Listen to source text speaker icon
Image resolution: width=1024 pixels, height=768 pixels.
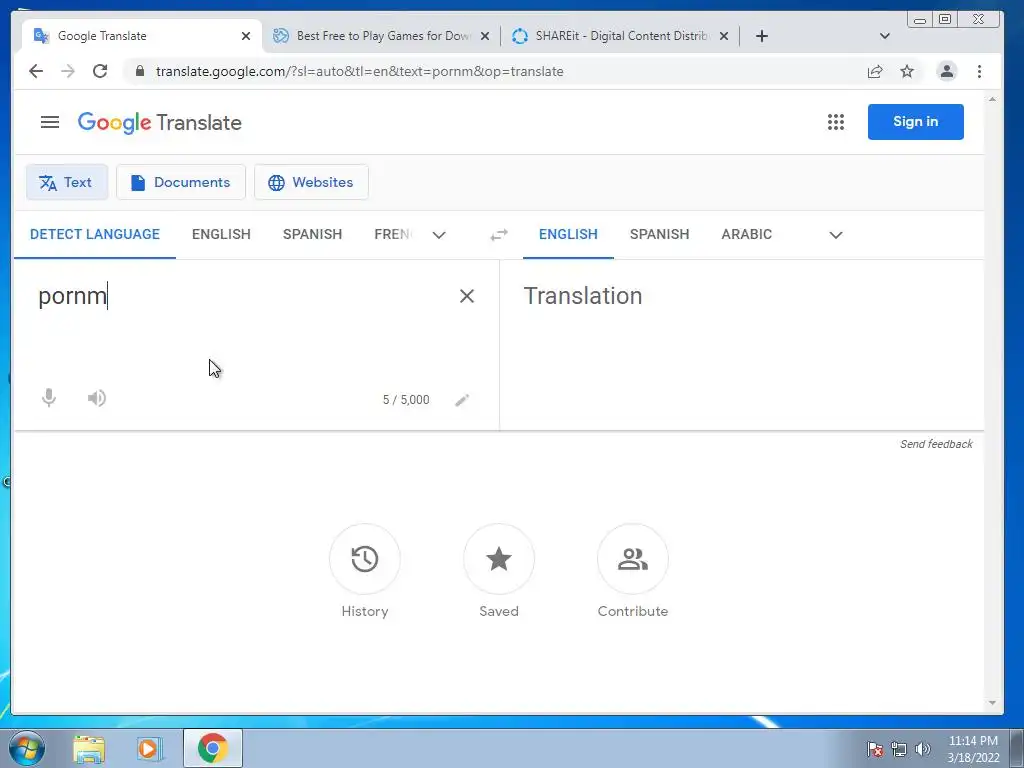pyautogui.click(x=97, y=398)
